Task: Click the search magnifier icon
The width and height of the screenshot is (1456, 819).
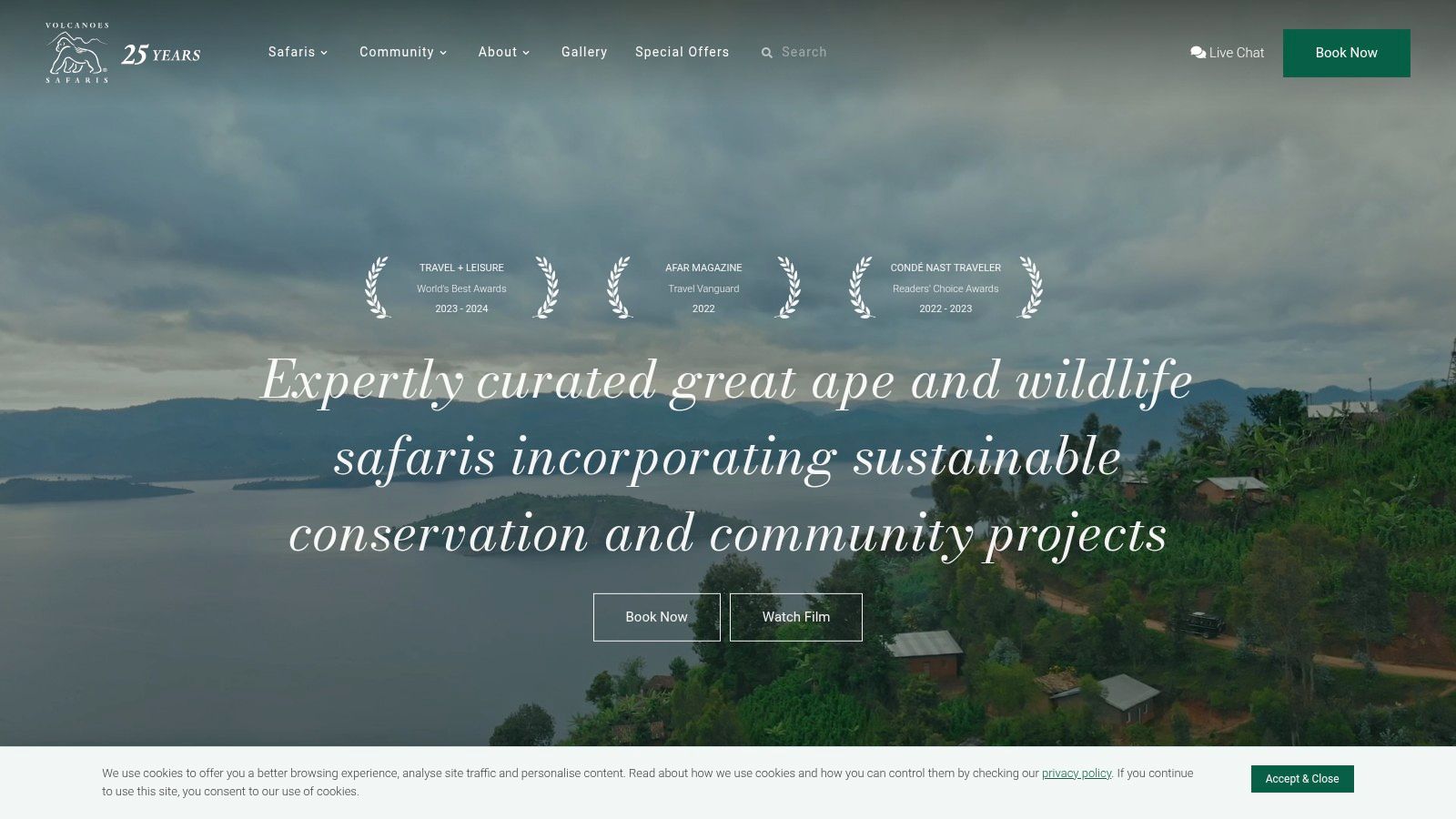Action: click(767, 53)
